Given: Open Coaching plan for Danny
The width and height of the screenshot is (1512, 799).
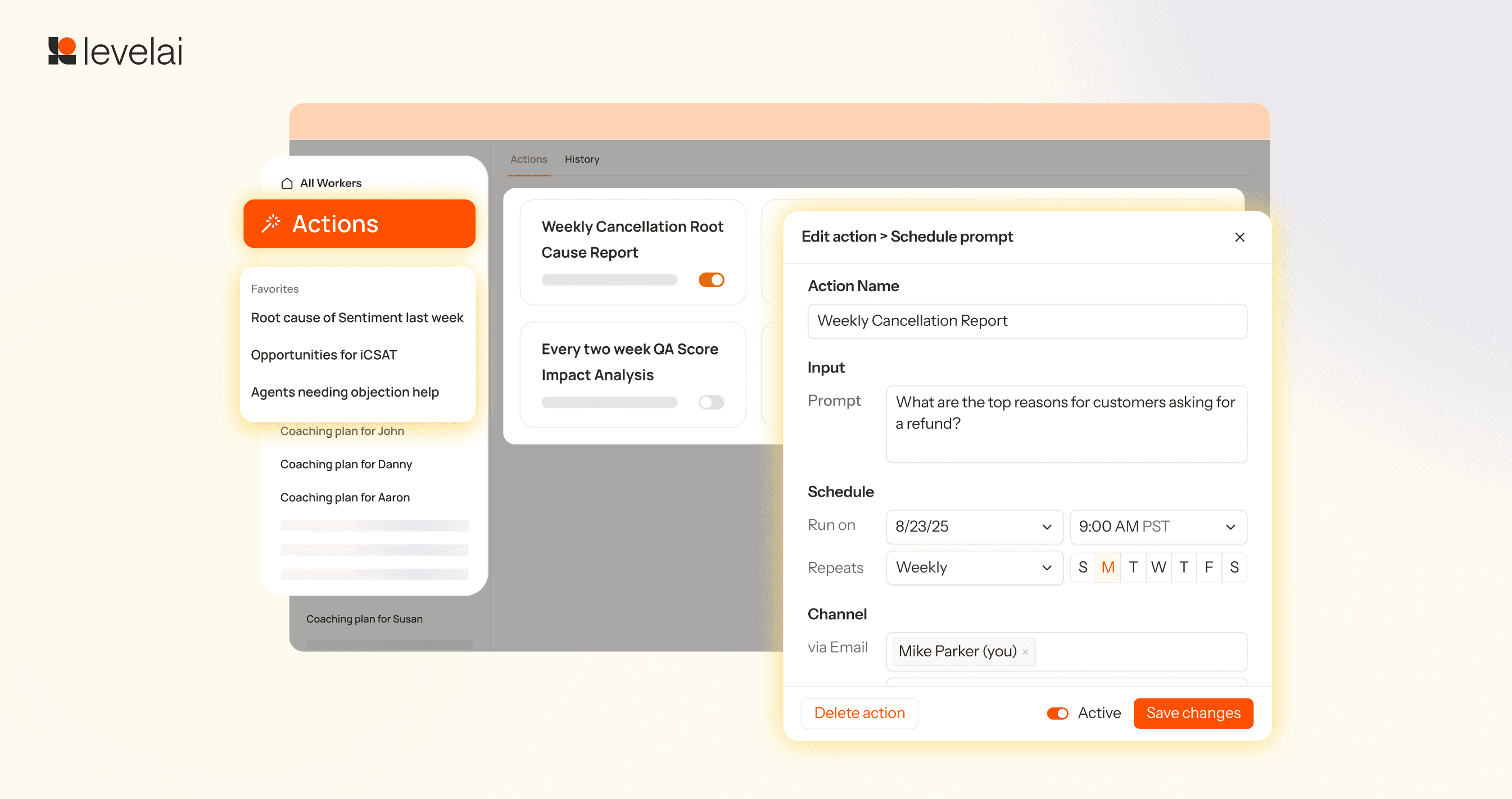Looking at the screenshot, I should point(346,464).
